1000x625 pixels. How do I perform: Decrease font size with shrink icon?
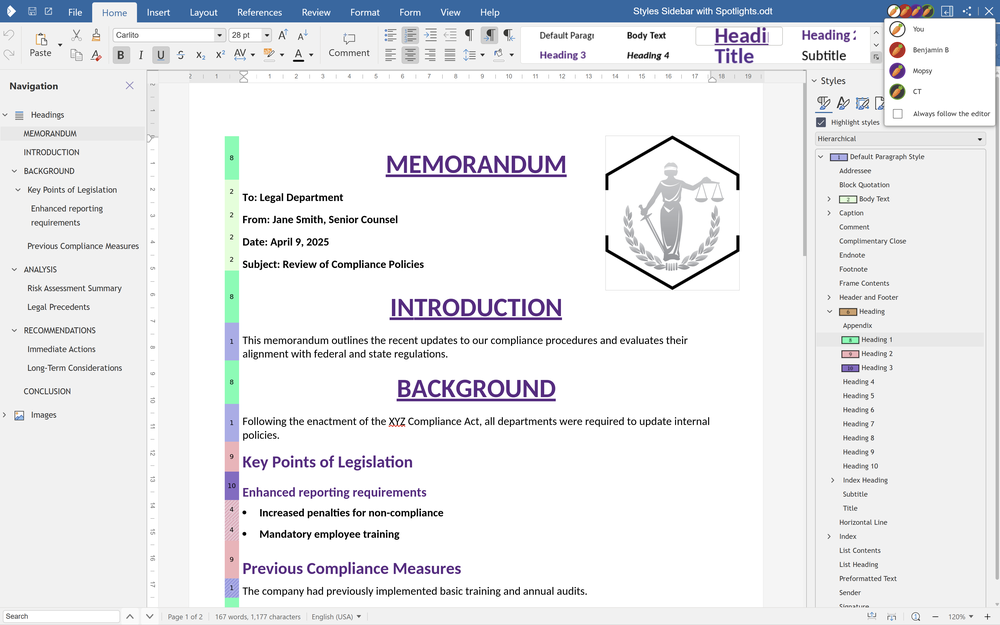tap(303, 35)
